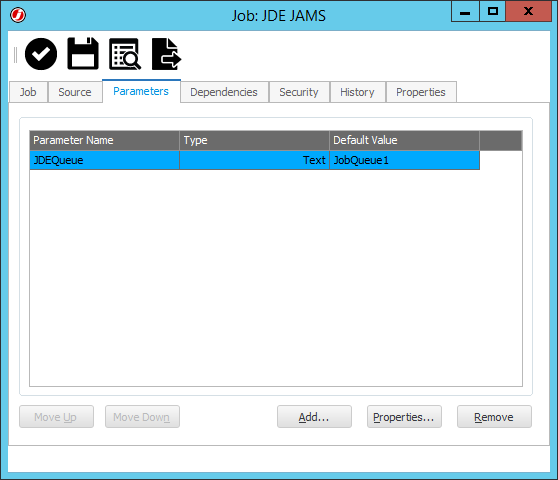The height and width of the screenshot is (480, 558).
Task: Click the toolbar grip handle
Action: click(15, 55)
